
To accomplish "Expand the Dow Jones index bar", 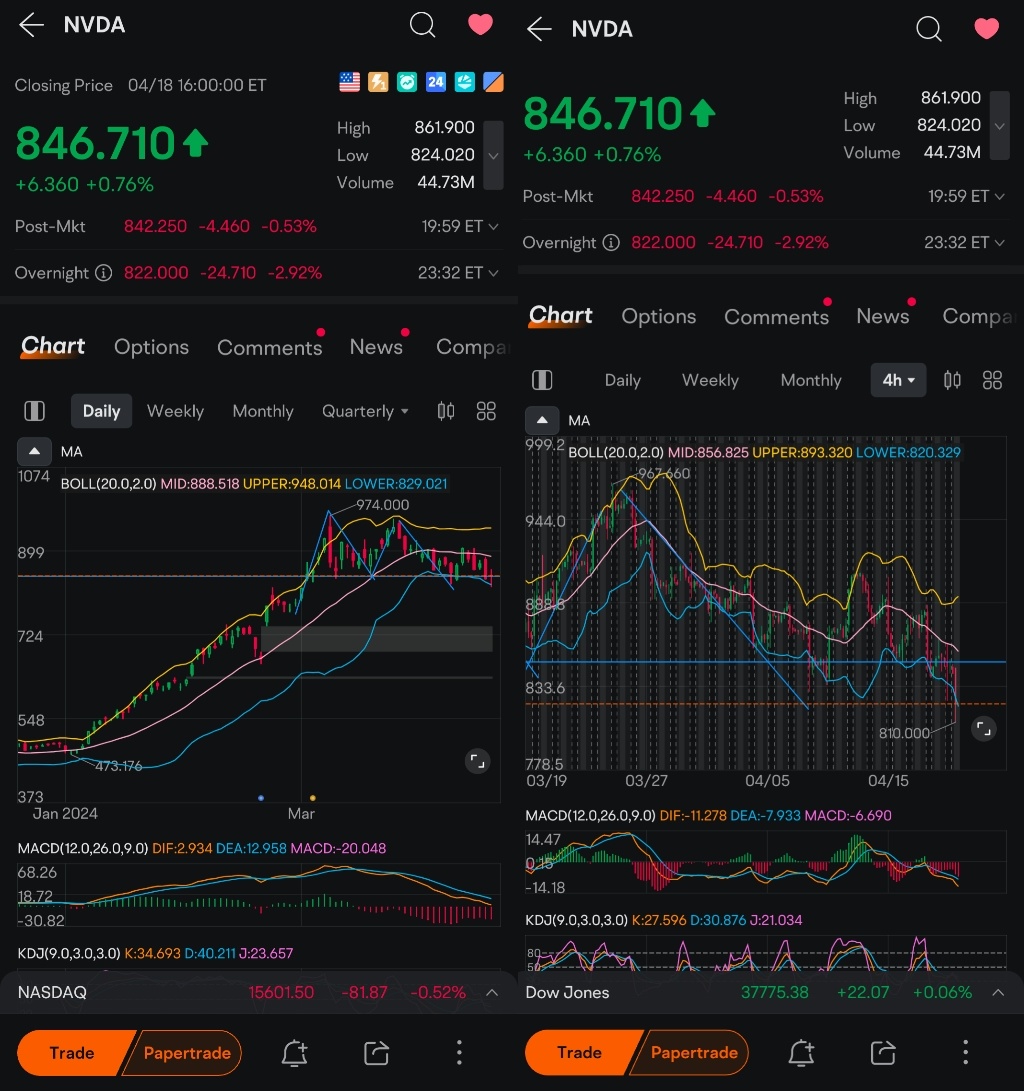I will tap(998, 992).
